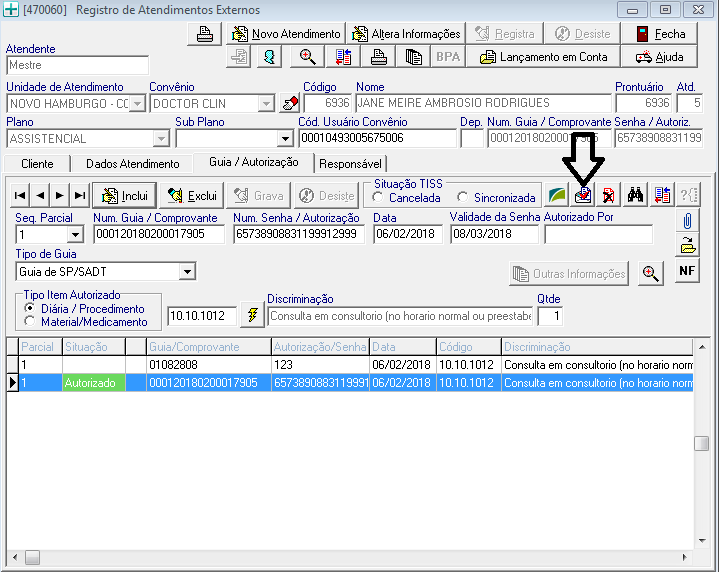Open the Plano dropdown
This screenshot has height=573, width=719.
point(161,138)
